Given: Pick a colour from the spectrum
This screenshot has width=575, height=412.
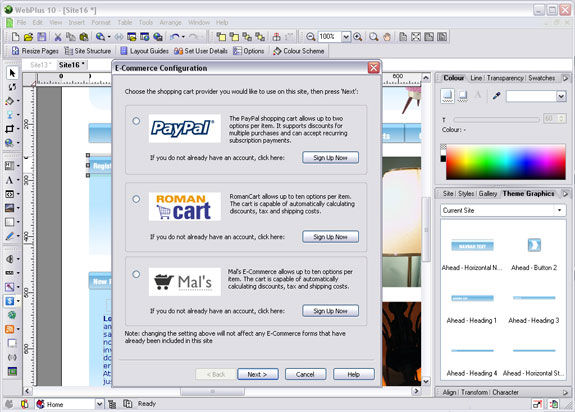Looking at the screenshot, I should 506,162.
